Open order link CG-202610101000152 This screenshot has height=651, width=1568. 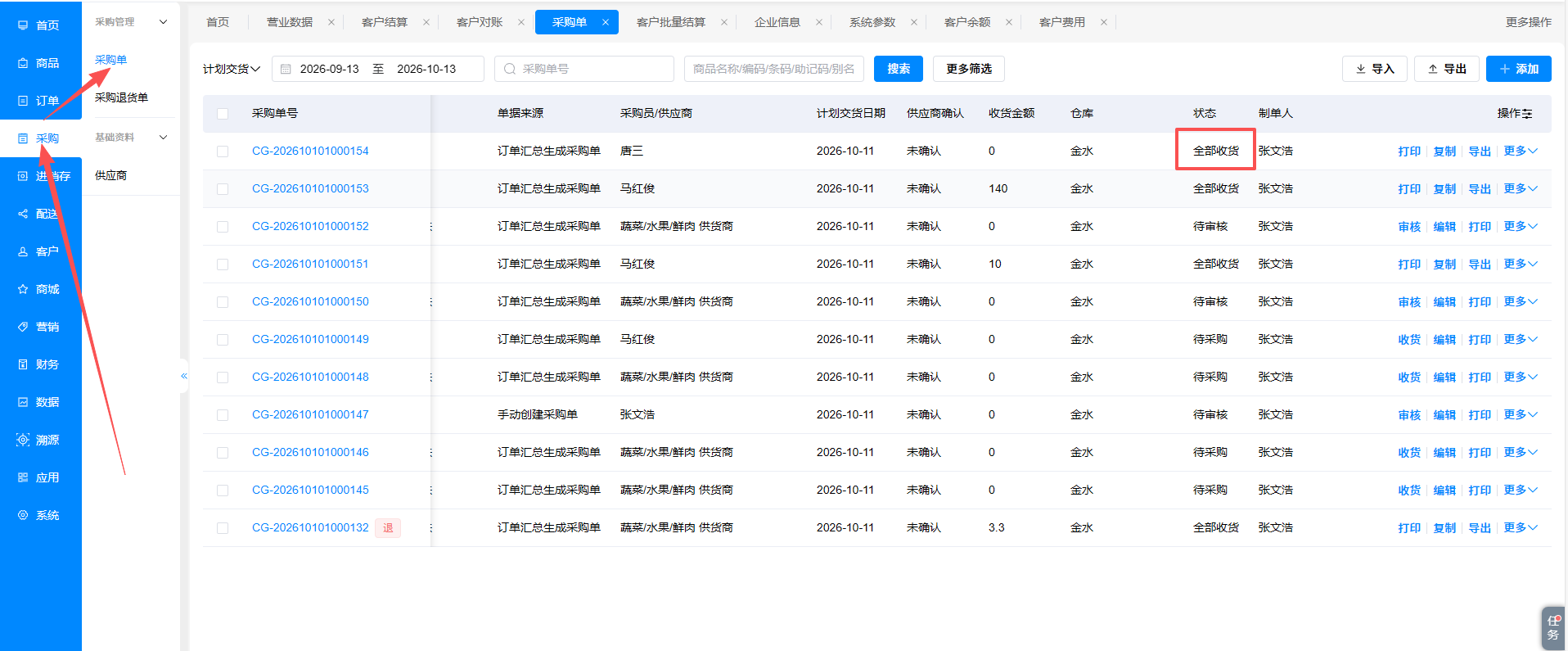(310, 226)
